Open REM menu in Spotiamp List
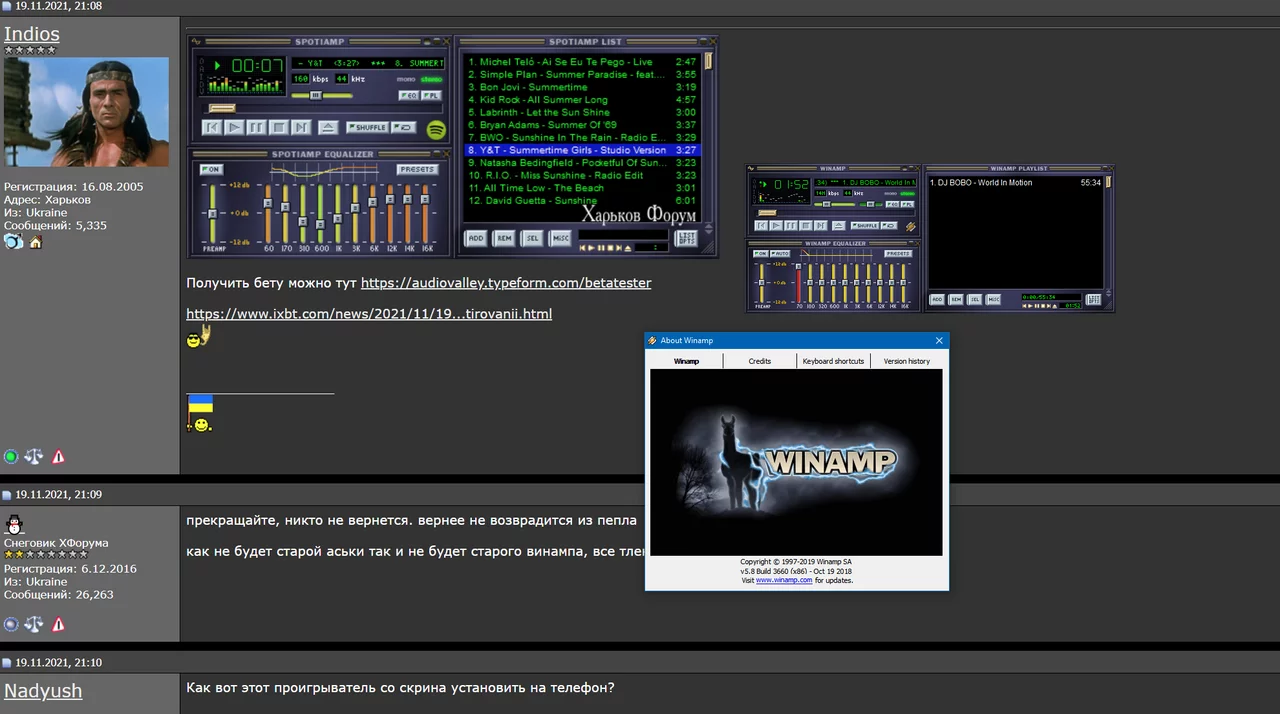 pos(504,238)
